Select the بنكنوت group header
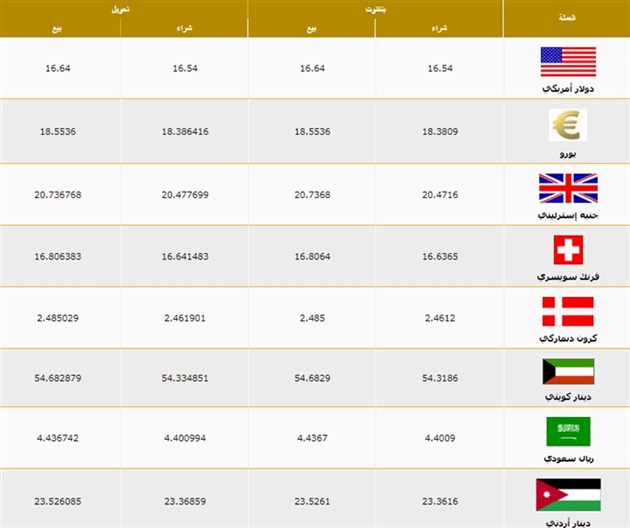Screen dimensions: 630x528 click(x=376, y=8)
